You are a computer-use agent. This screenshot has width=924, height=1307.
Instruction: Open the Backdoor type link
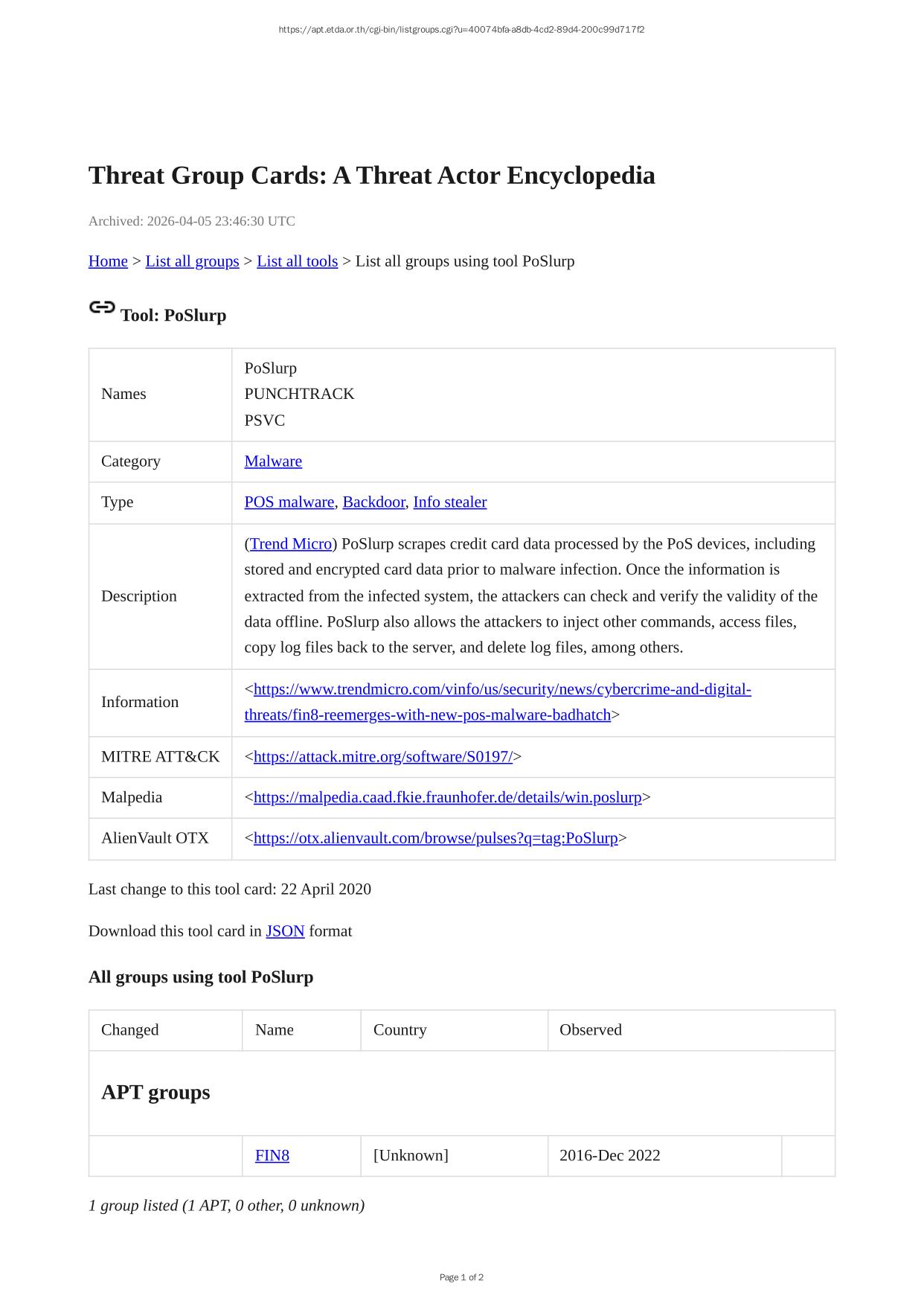point(373,502)
